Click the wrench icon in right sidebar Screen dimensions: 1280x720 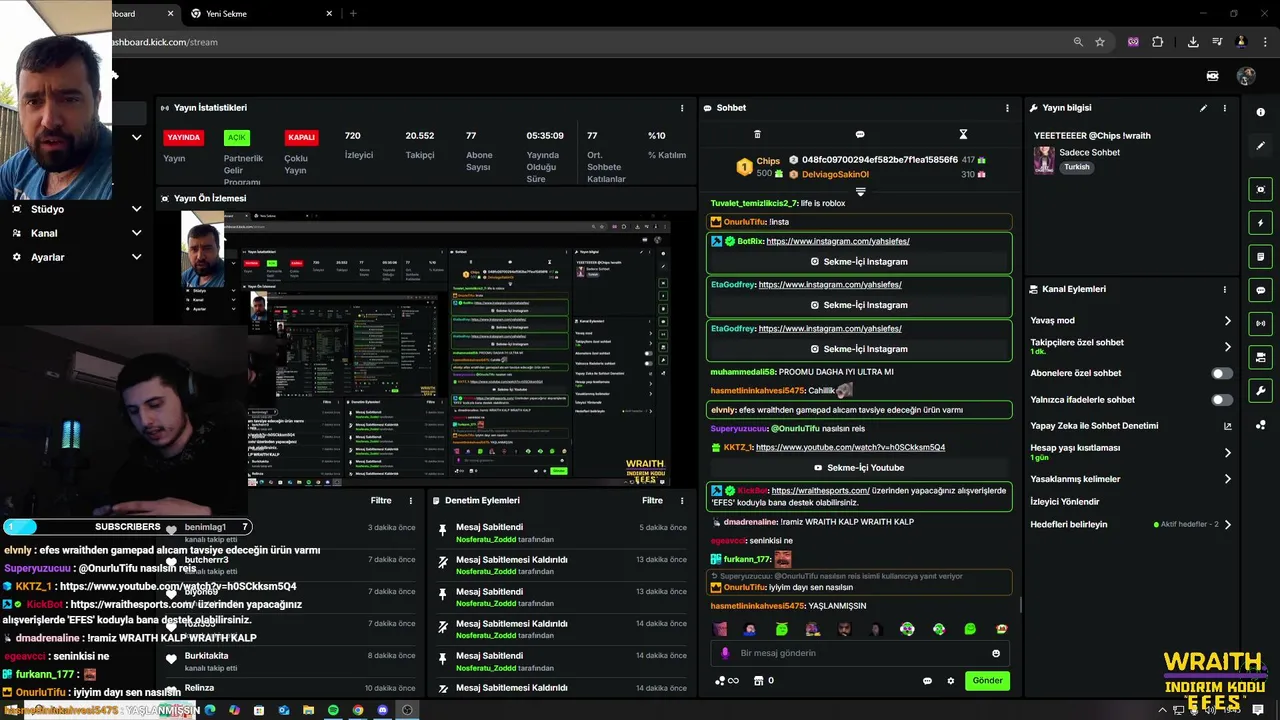coord(1261,391)
